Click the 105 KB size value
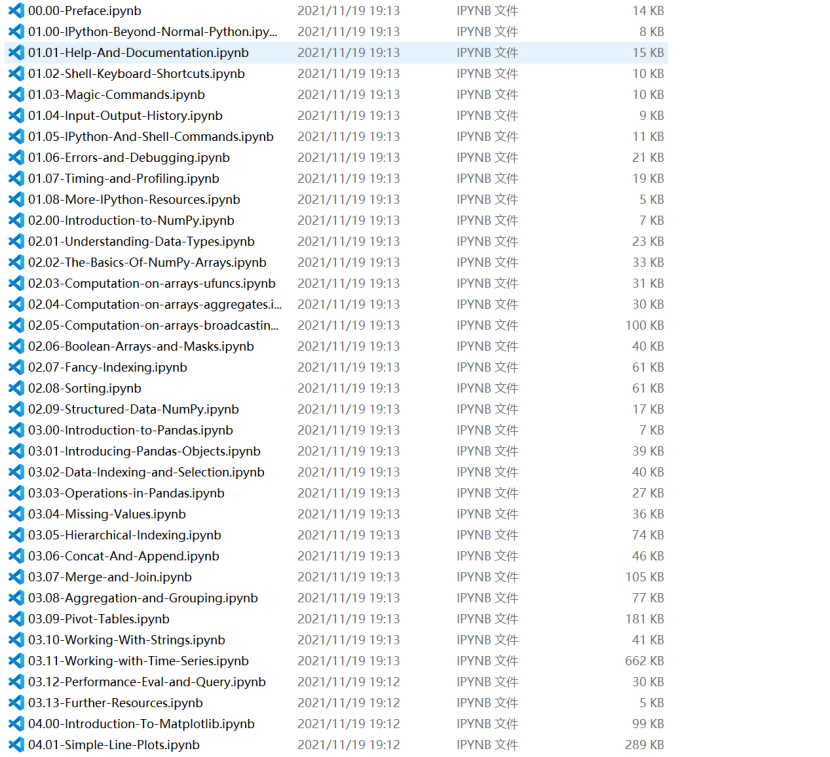The image size is (830, 757). [644, 577]
